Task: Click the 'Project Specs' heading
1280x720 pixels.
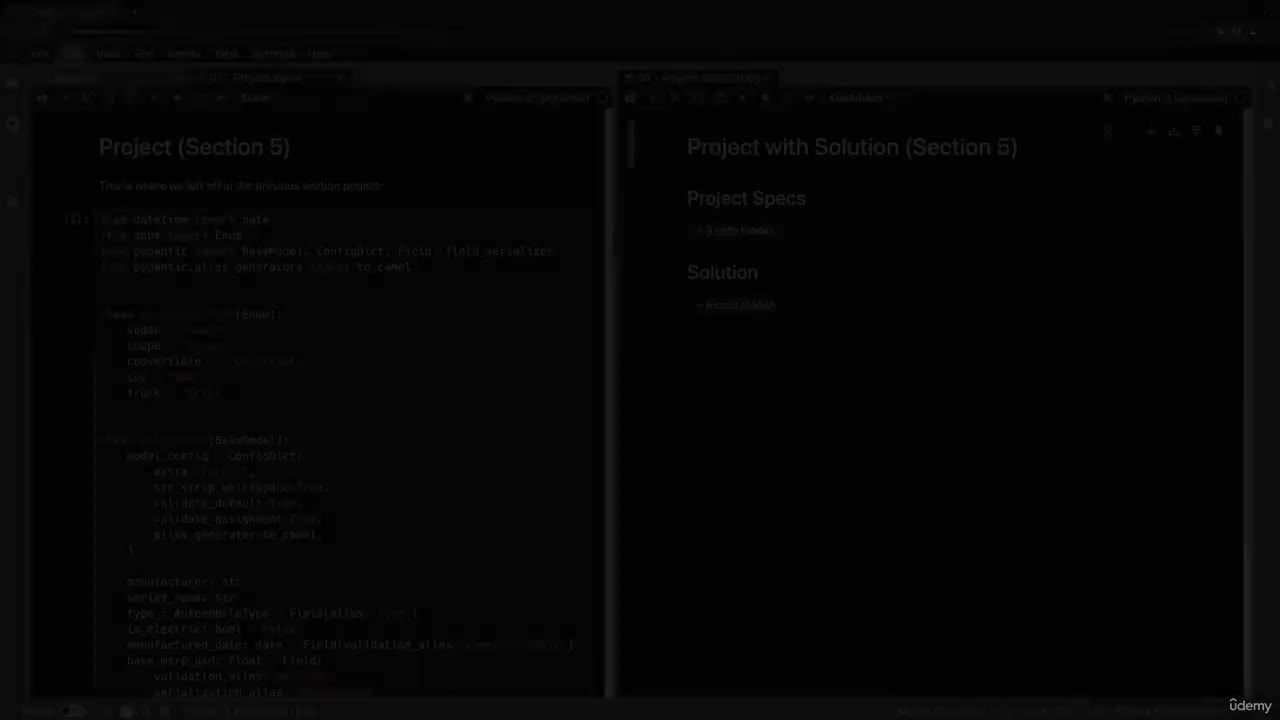Action: point(746,198)
